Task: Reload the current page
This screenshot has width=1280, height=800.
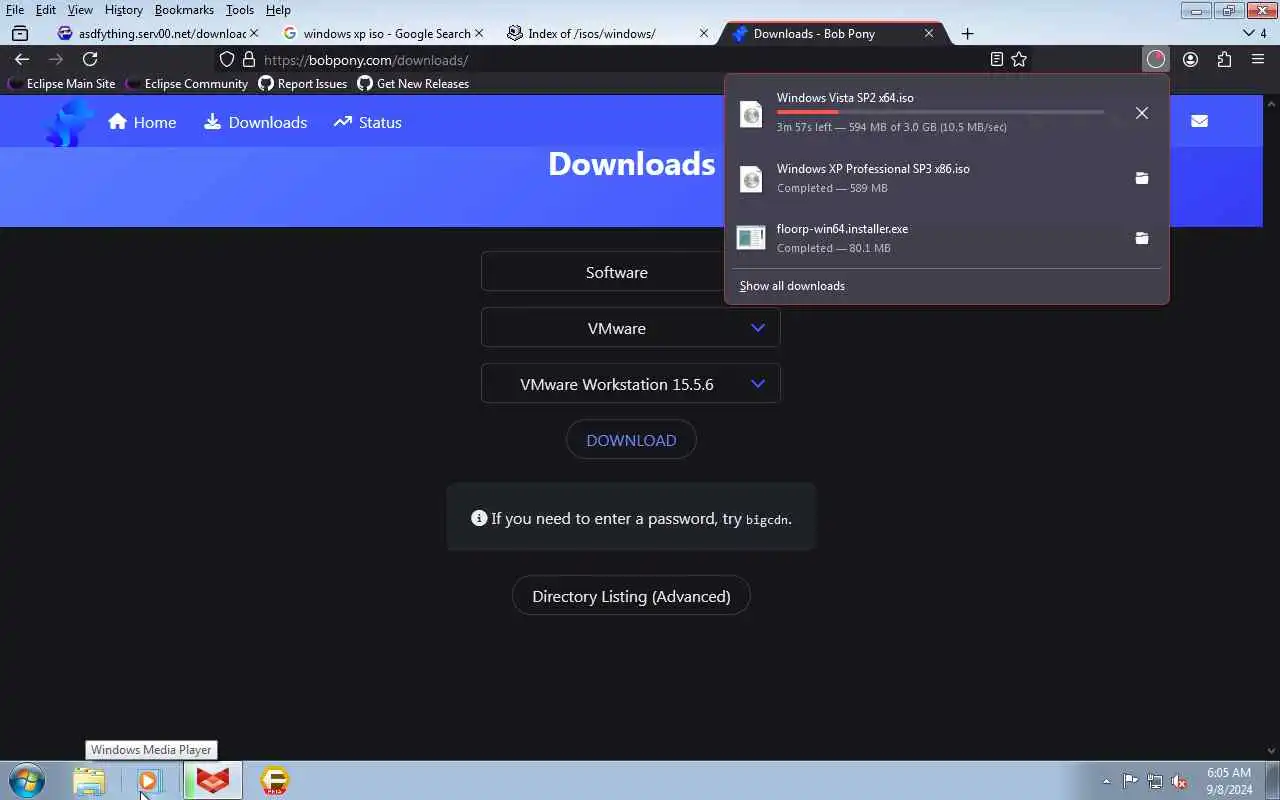Action: [90, 59]
